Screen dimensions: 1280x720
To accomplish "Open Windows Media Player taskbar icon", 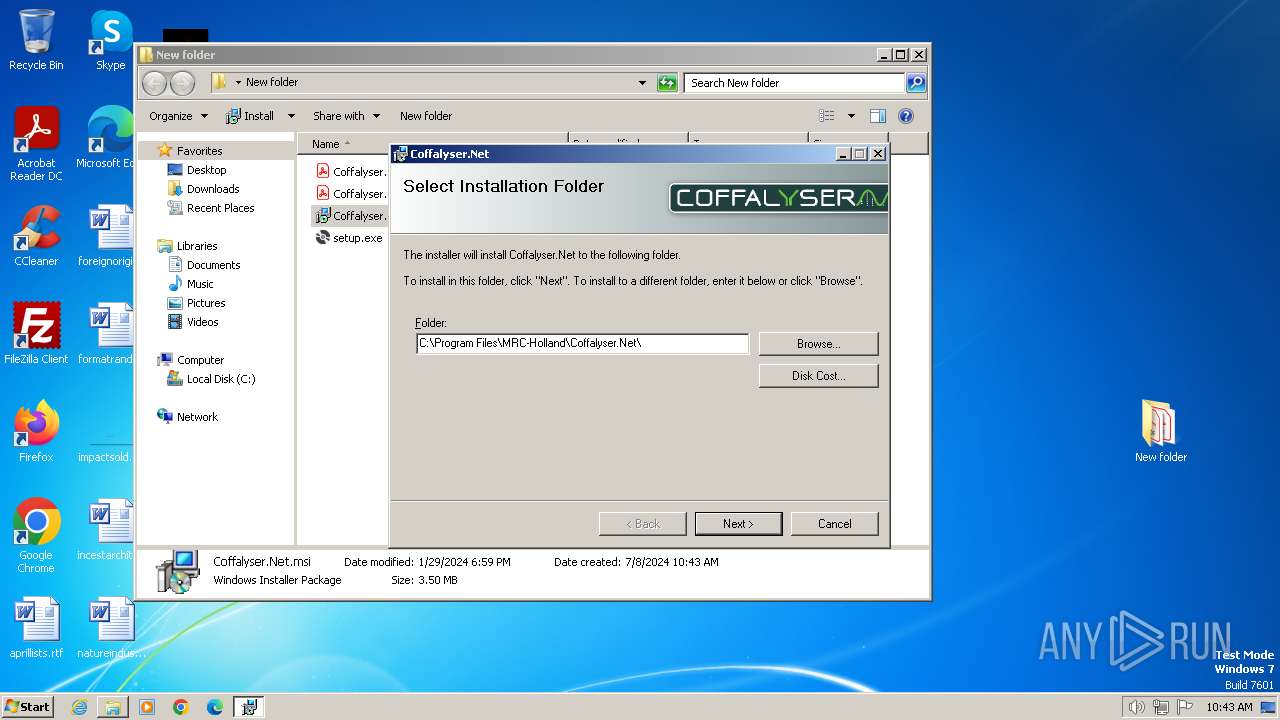I will click(147, 707).
